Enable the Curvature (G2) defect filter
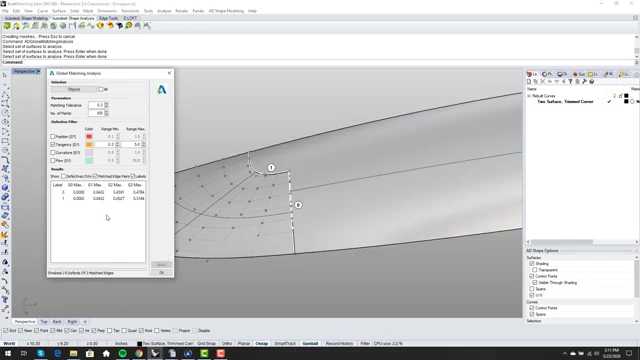Image resolution: width=640 pixels, height=360 pixels. [x=53, y=153]
